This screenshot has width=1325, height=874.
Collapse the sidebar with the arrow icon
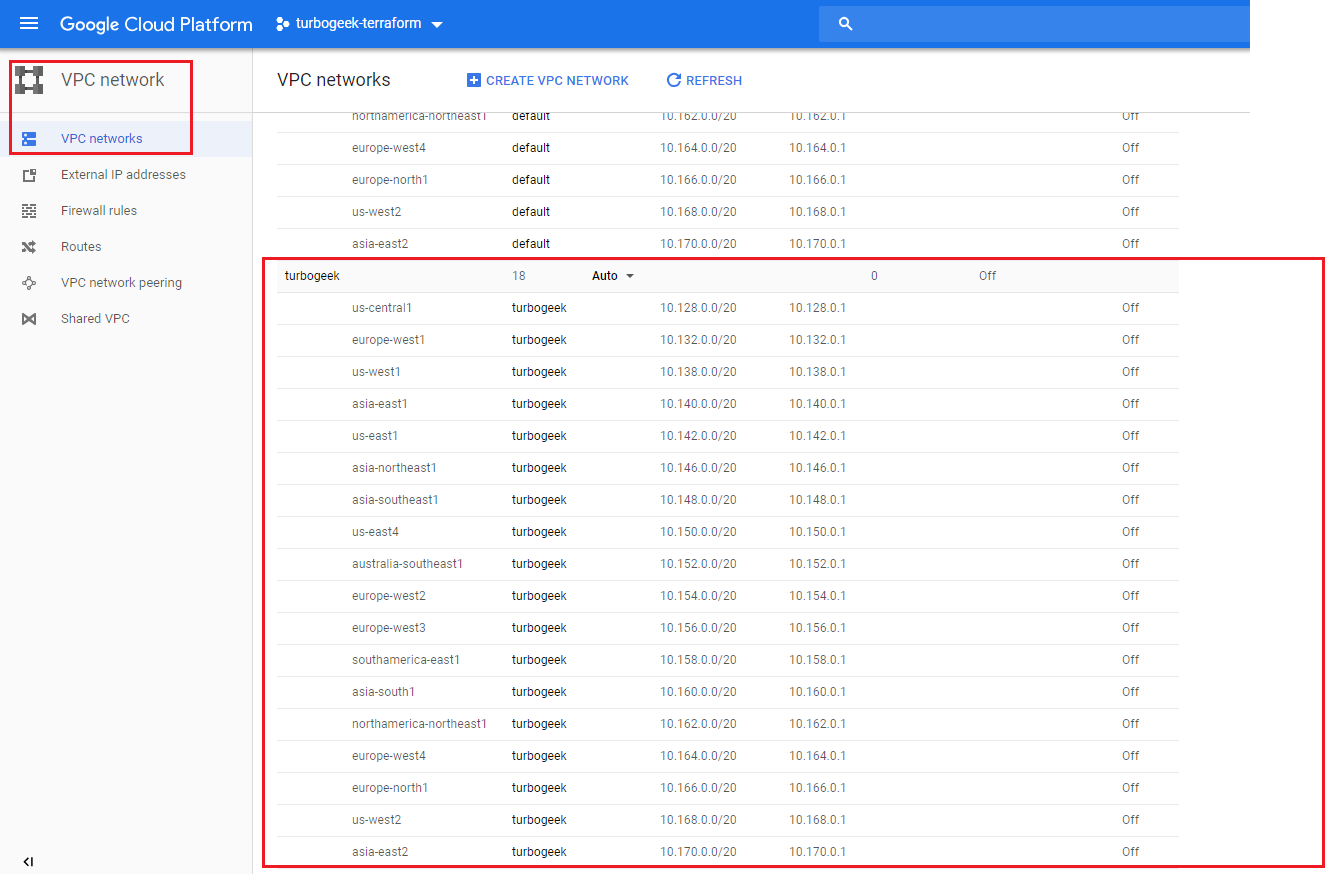tap(28, 861)
